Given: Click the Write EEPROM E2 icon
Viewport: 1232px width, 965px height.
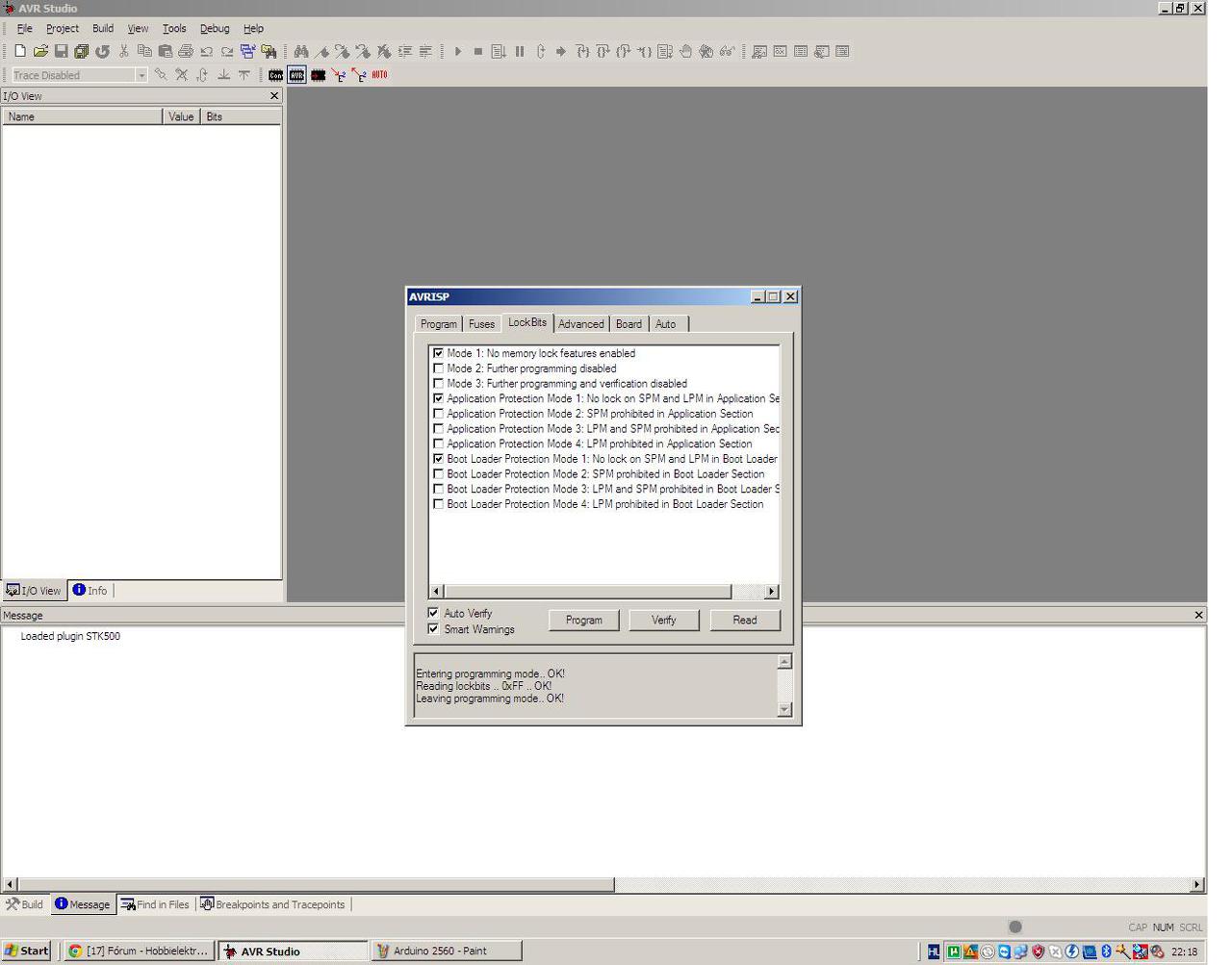Looking at the screenshot, I should point(339,75).
